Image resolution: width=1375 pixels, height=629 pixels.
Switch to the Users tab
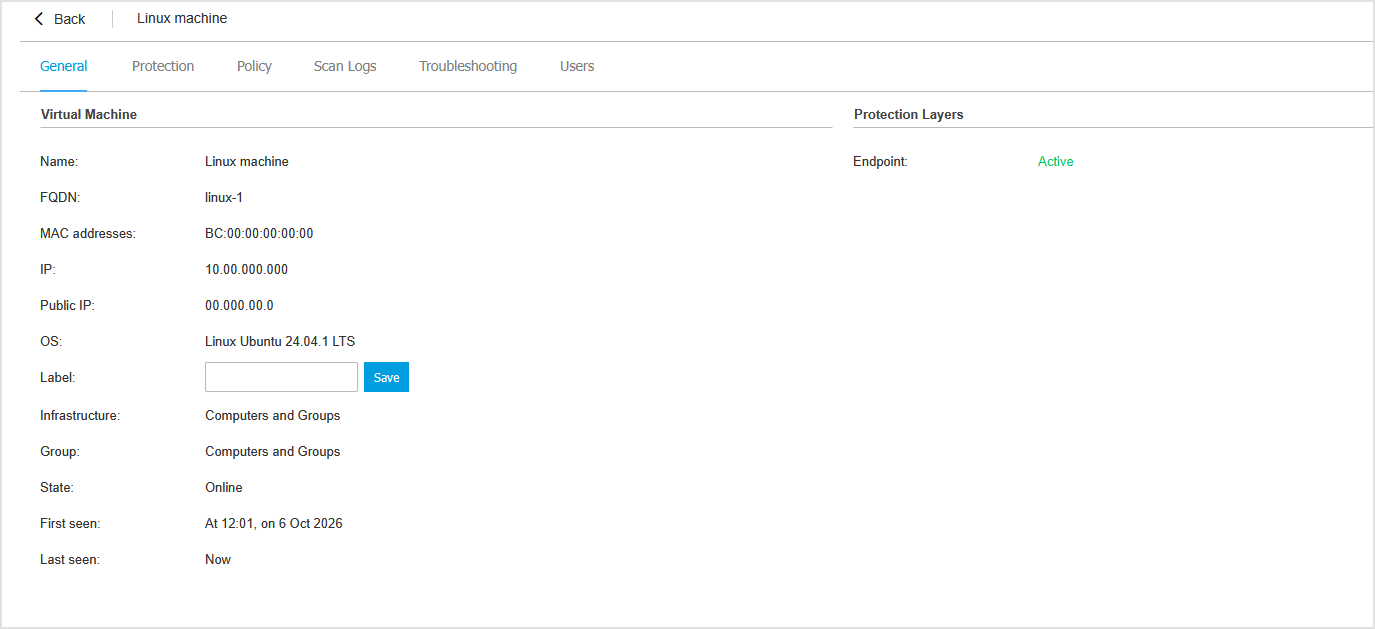[x=577, y=66]
